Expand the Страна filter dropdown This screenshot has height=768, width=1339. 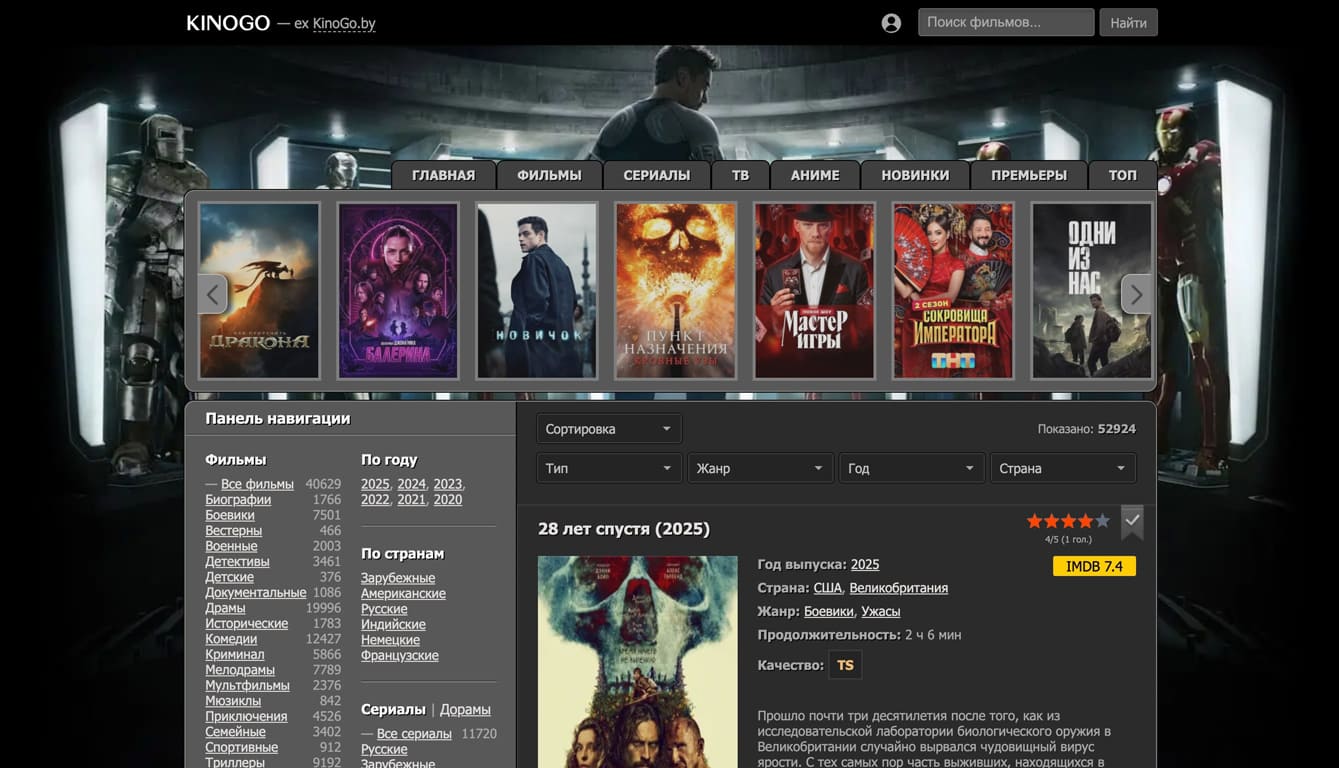tap(1062, 468)
